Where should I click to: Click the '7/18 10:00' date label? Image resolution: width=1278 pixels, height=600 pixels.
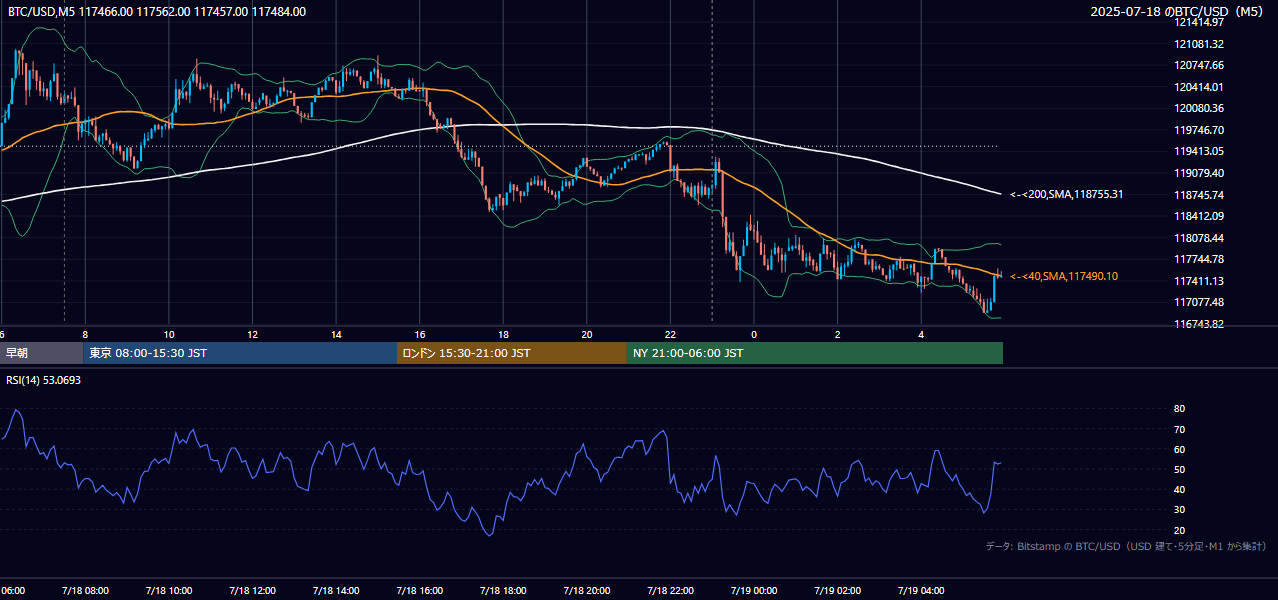pyautogui.click(x=168, y=591)
